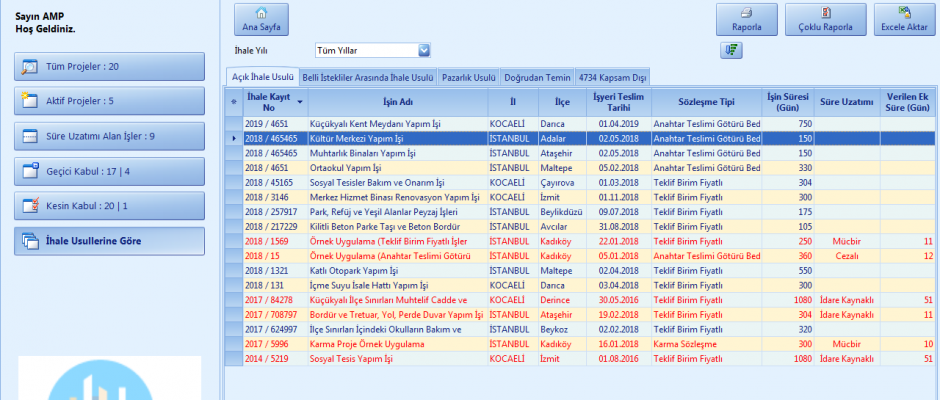This screenshot has width=940, height=400.
Task: Select Kesin Kabul in the sidebar
Action: [110, 206]
